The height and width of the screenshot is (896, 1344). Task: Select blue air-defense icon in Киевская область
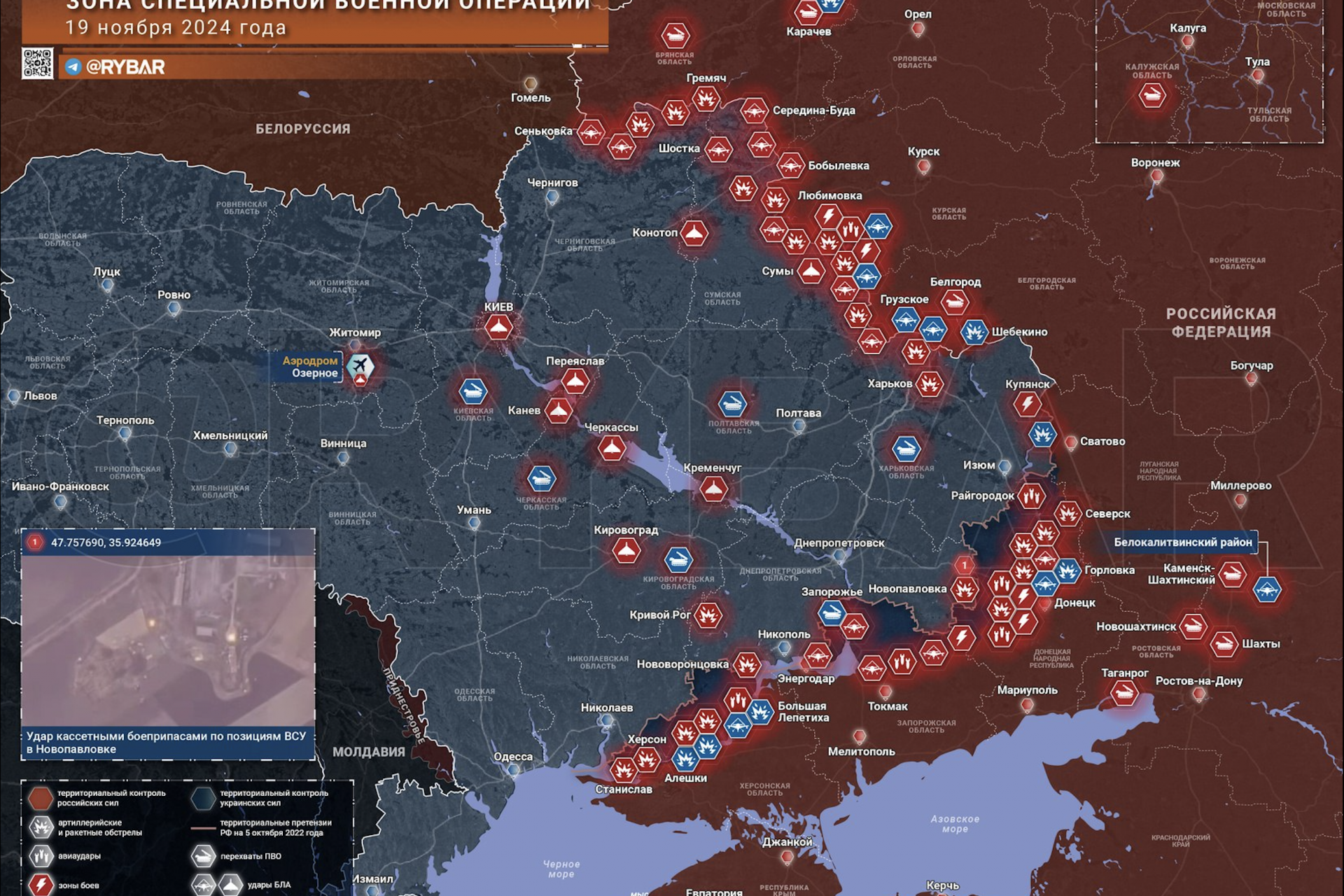(472, 391)
